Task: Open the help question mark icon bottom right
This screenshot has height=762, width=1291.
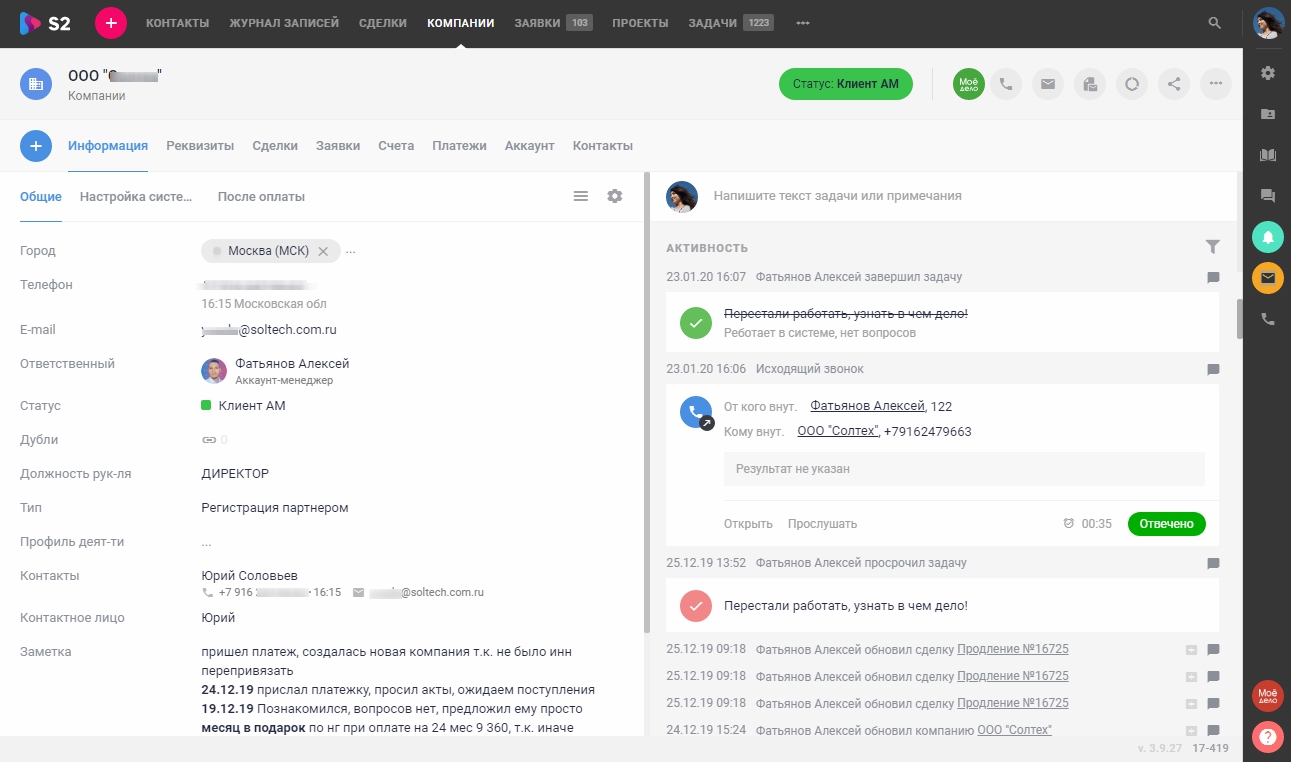Action: [1267, 736]
